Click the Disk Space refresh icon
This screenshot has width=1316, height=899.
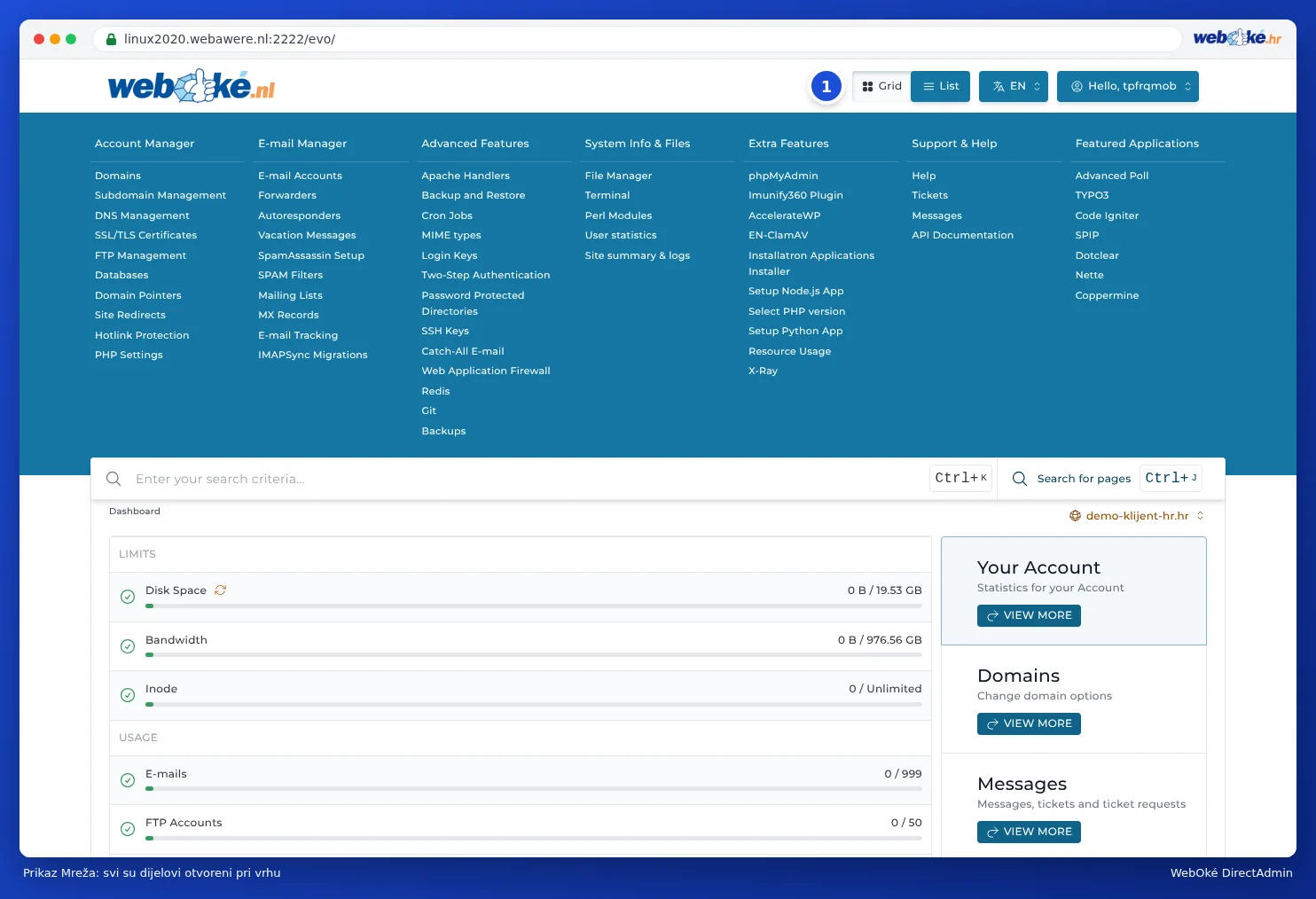click(220, 590)
